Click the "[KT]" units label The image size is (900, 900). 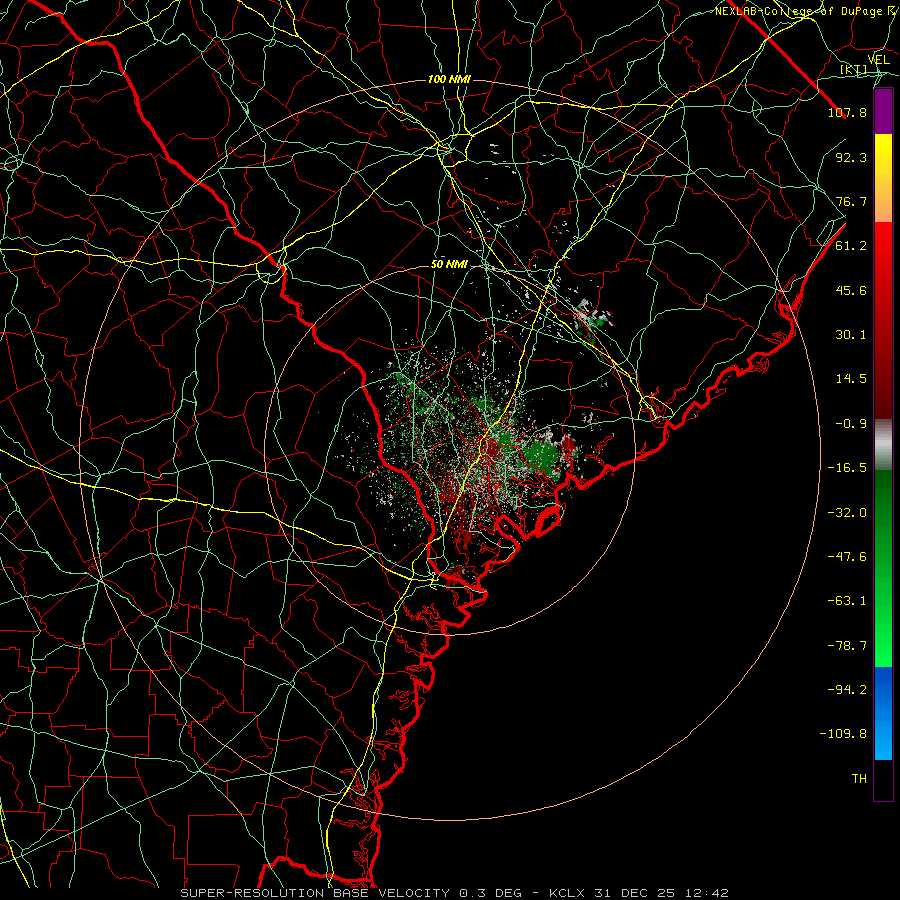854,70
